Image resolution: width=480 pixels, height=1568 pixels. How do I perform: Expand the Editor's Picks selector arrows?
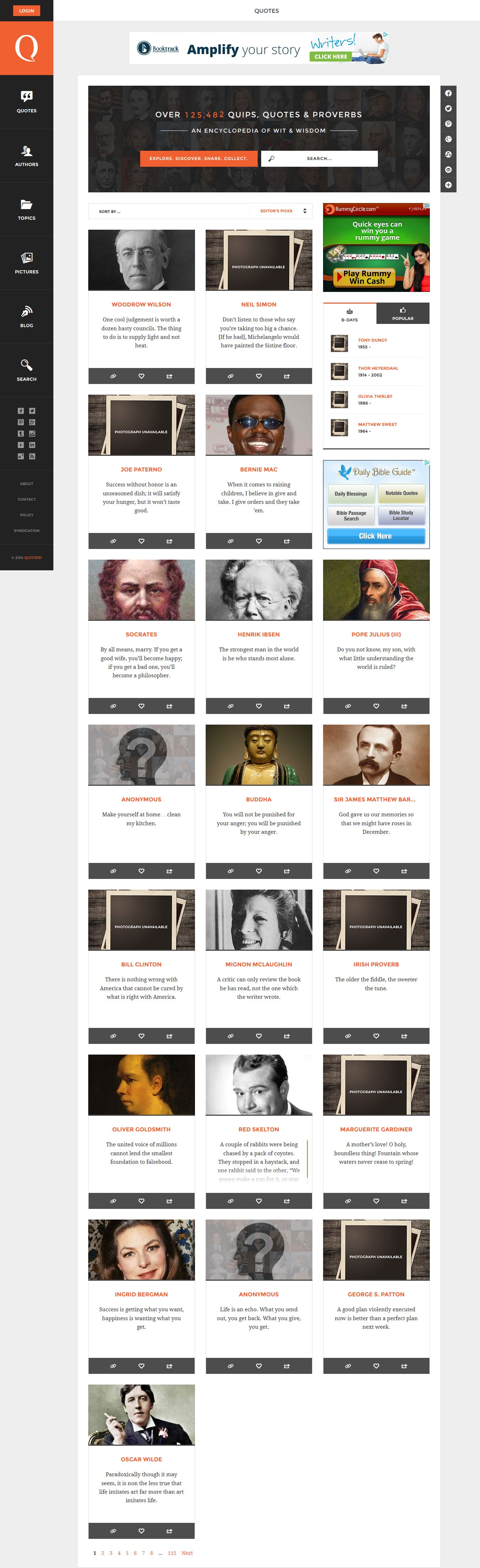pyautogui.click(x=305, y=211)
